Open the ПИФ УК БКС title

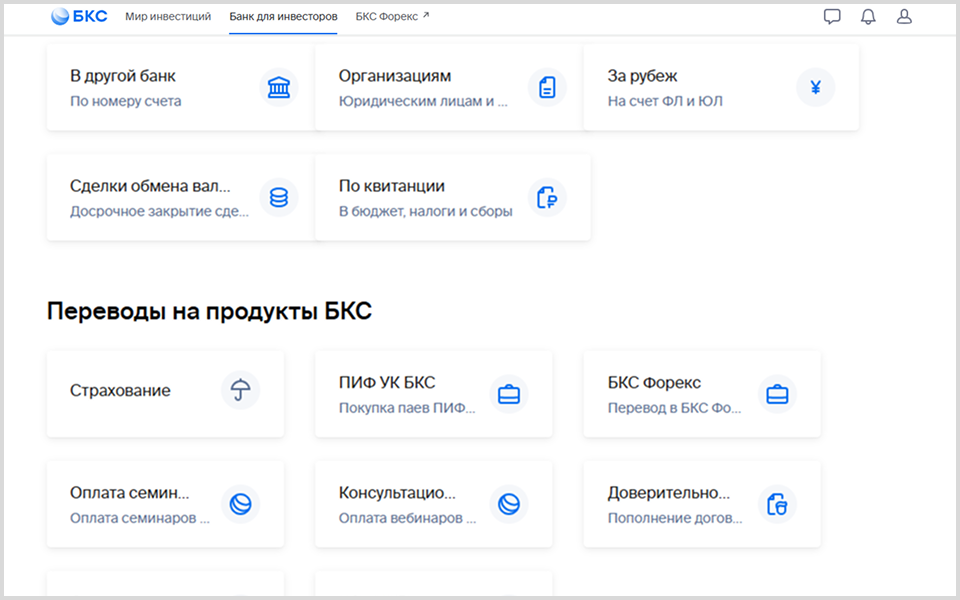(387, 383)
